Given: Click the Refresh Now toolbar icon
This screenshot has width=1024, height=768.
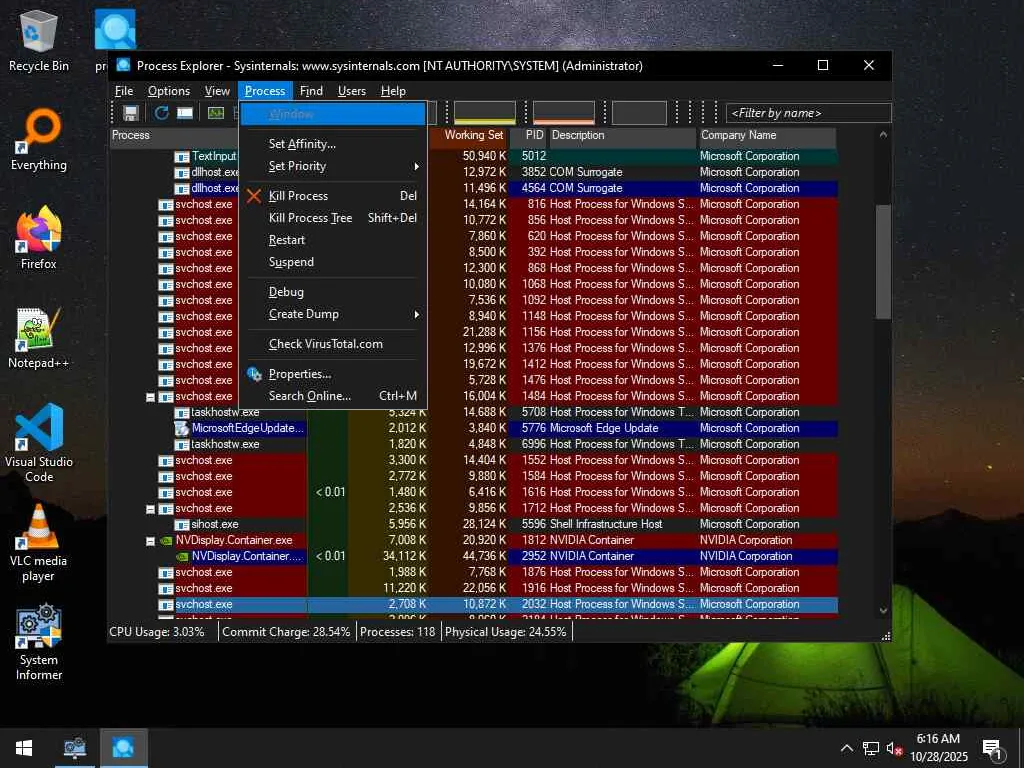Looking at the screenshot, I should click(x=161, y=113).
